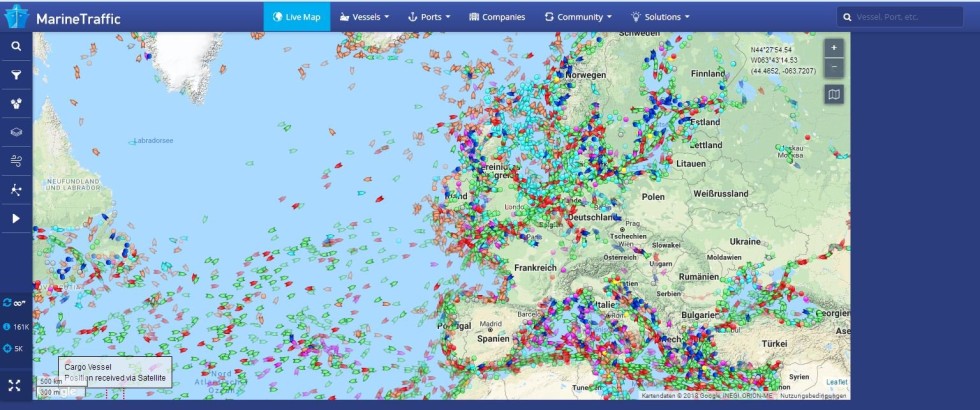980x410 pixels.
Task: Click the Neufundland und Labrador label
Action: tap(73, 184)
